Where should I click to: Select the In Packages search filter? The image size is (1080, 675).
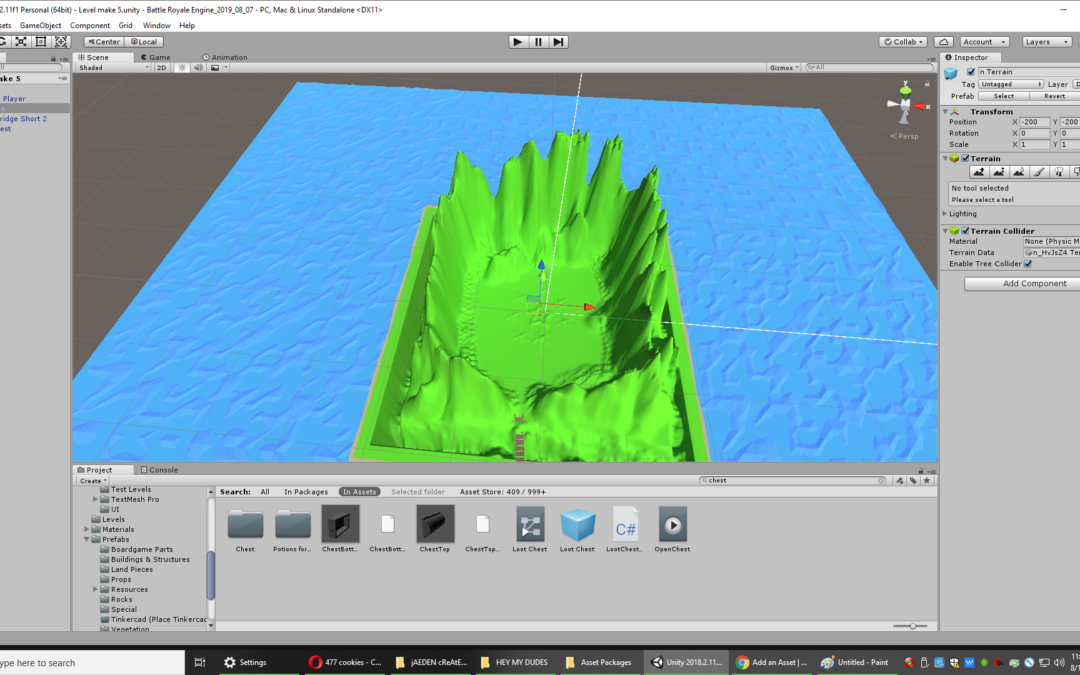pyautogui.click(x=306, y=492)
